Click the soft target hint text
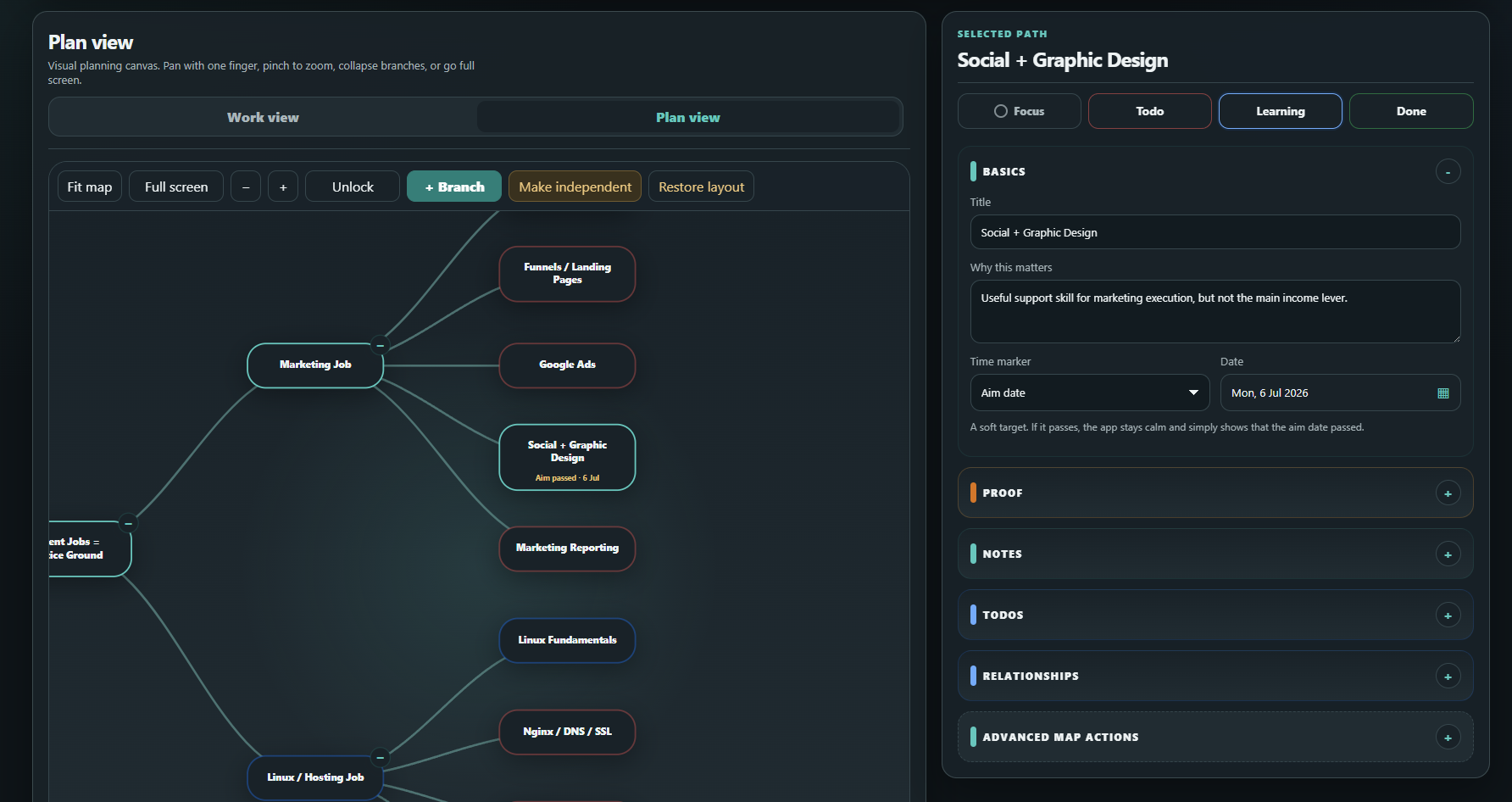The height and width of the screenshot is (802, 1512). point(1166,427)
